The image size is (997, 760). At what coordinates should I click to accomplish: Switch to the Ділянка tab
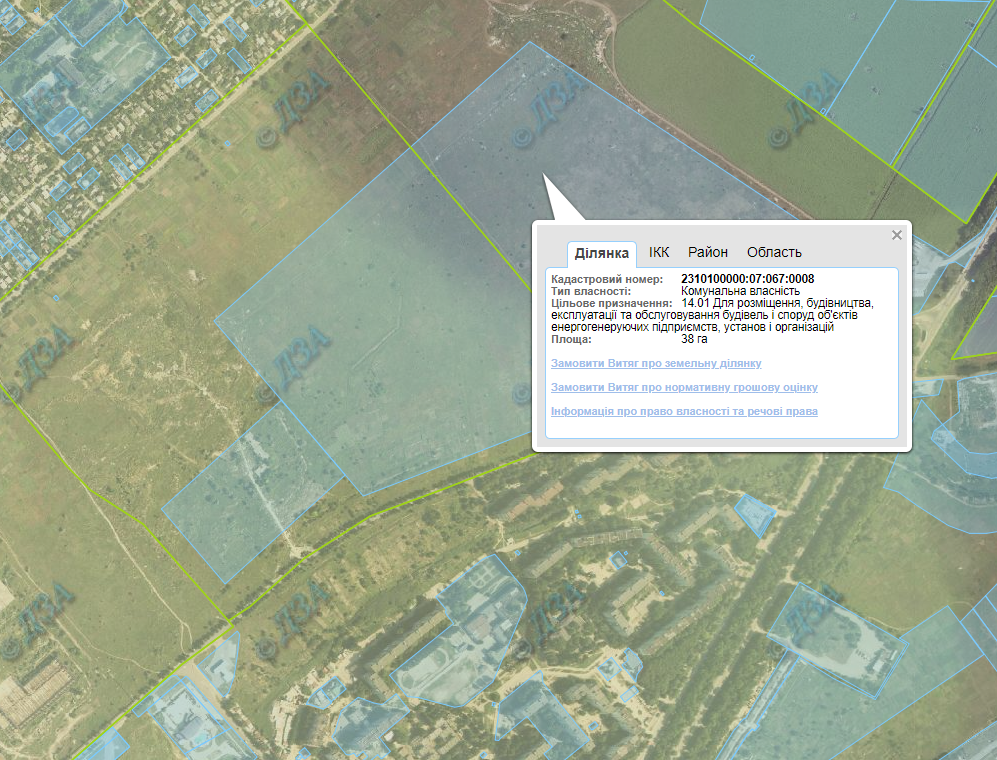pos(602,253)
